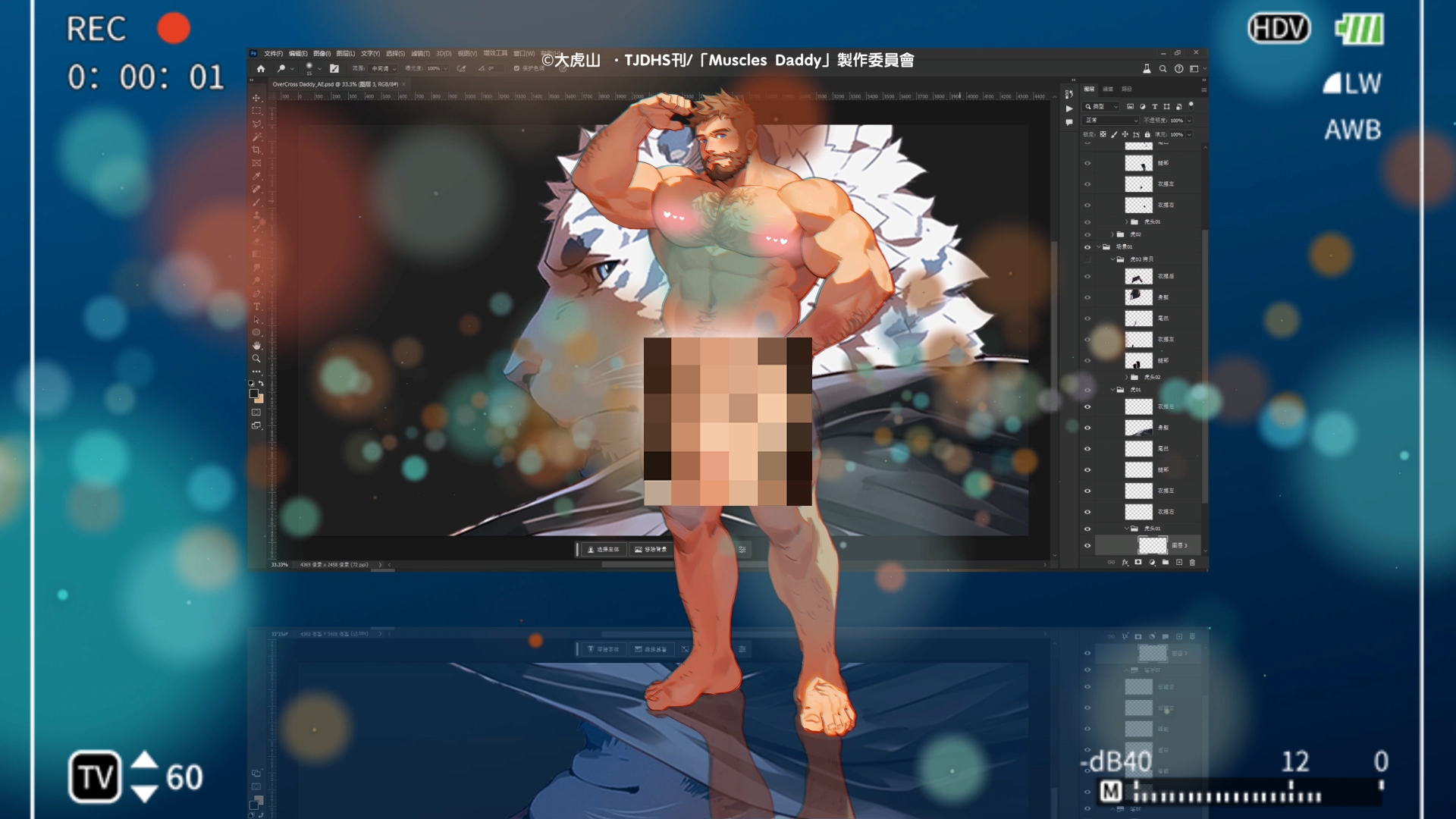
Task: Select the Eyedropper tool
Action: pos(256,176)
